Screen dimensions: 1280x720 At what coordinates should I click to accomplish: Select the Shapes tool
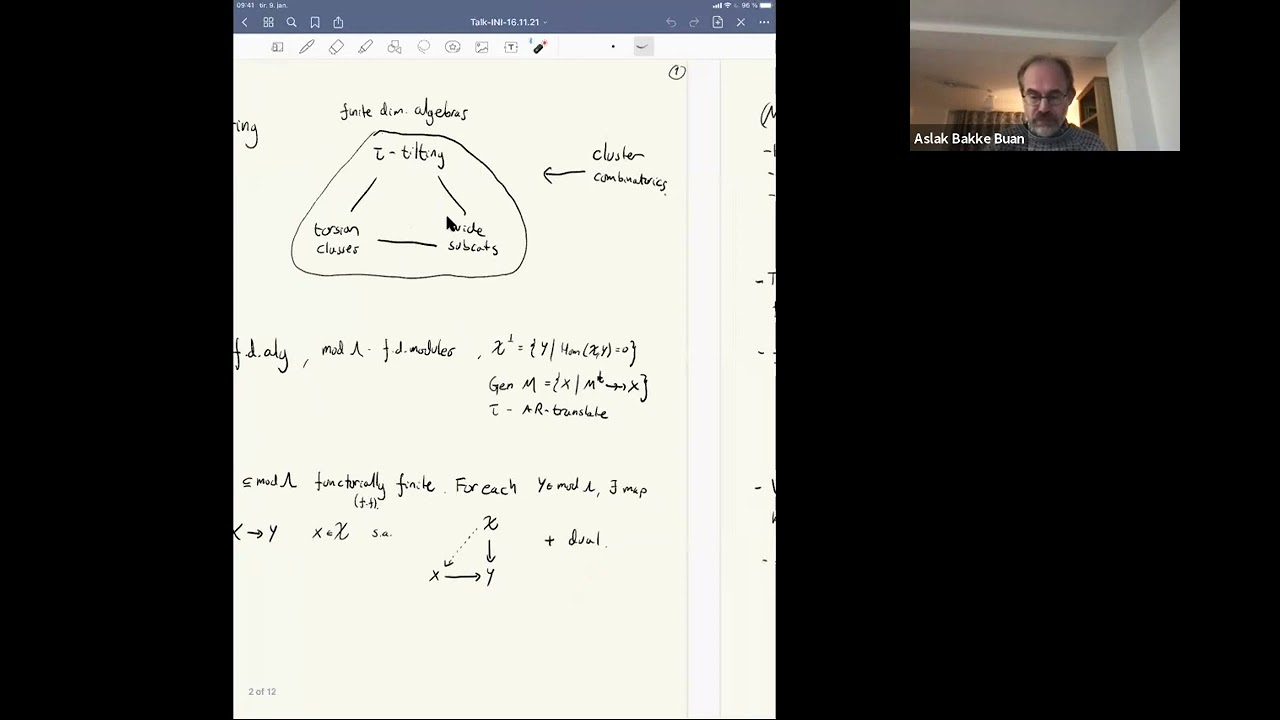[x=394, y=47]
